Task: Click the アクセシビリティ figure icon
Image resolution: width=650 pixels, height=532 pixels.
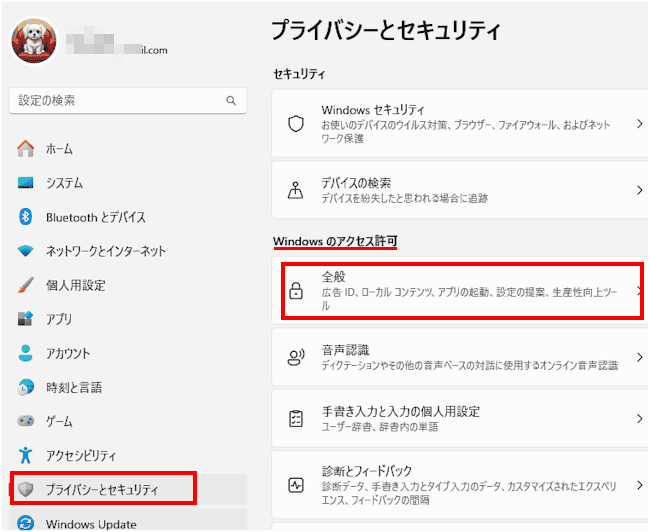Action: [25, 455]
